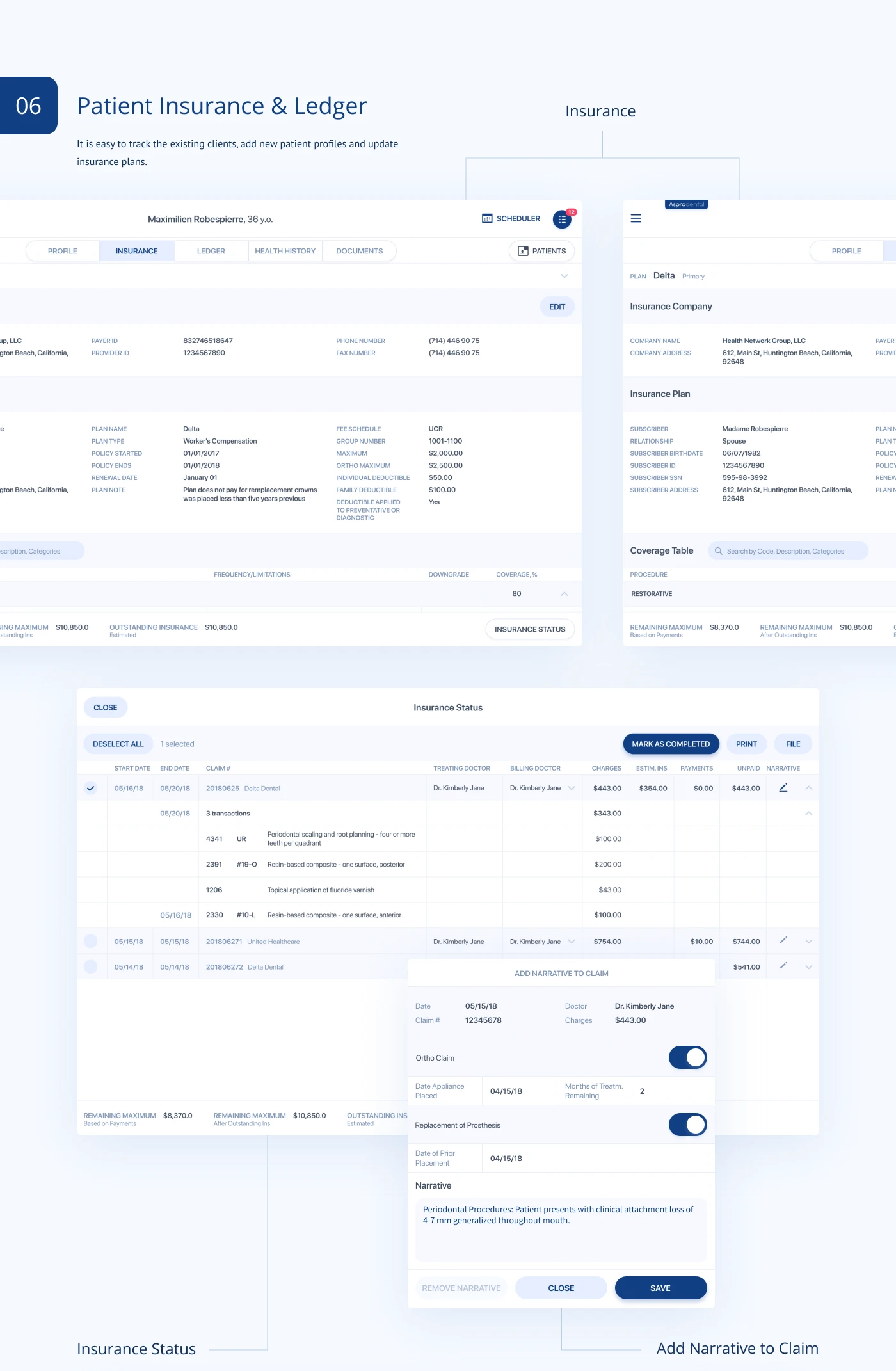896x1371 pixels.
Task: Uncheck the selected claim 20180625 checkbox
Action: pyautogui.click(x=91, y=788)
